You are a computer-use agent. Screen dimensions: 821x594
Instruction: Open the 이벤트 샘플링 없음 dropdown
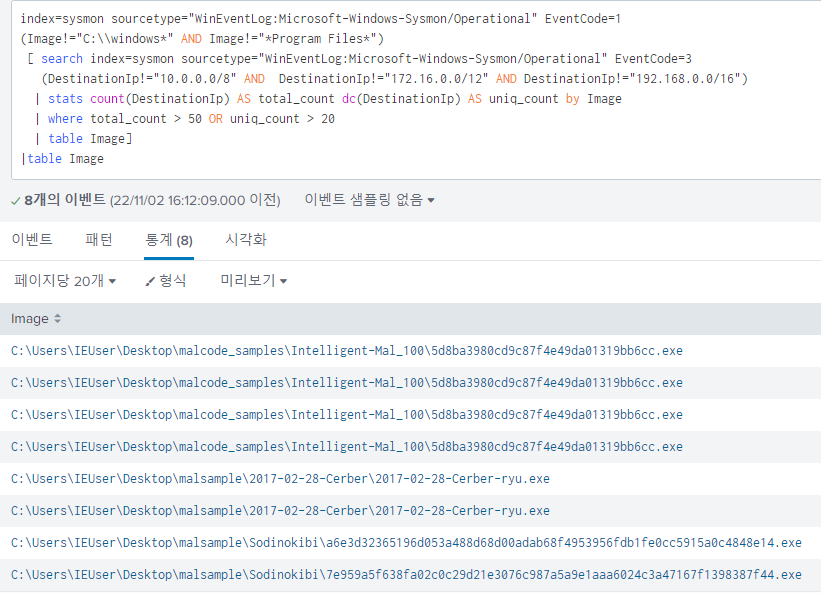(x=369, y=200)
